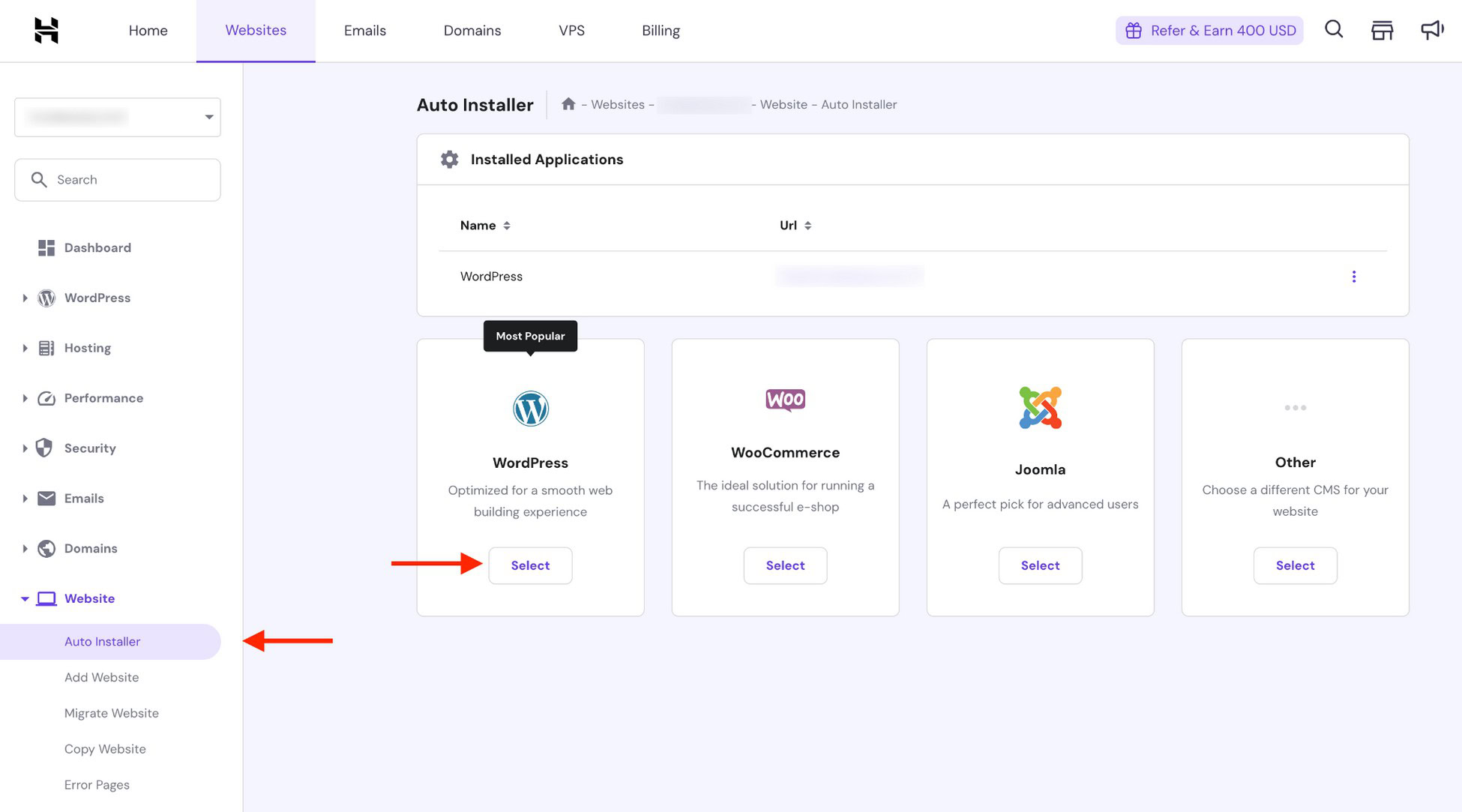
Task: Click the Hosting server icon
Action: point(46,348)
